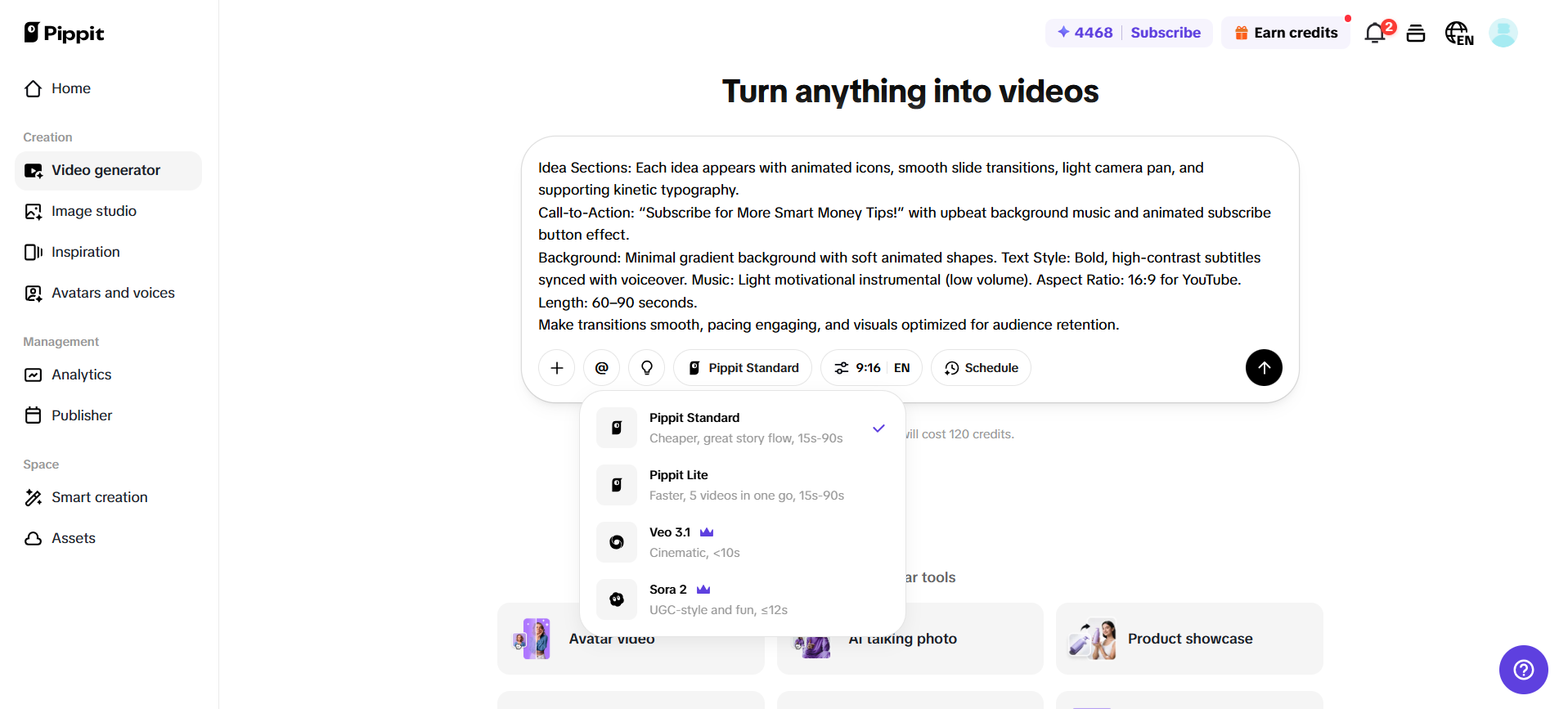This screenshot has width=1568, height=709.
Task: Change language via the globe EN icon
Action: [x=1459, y=33]
